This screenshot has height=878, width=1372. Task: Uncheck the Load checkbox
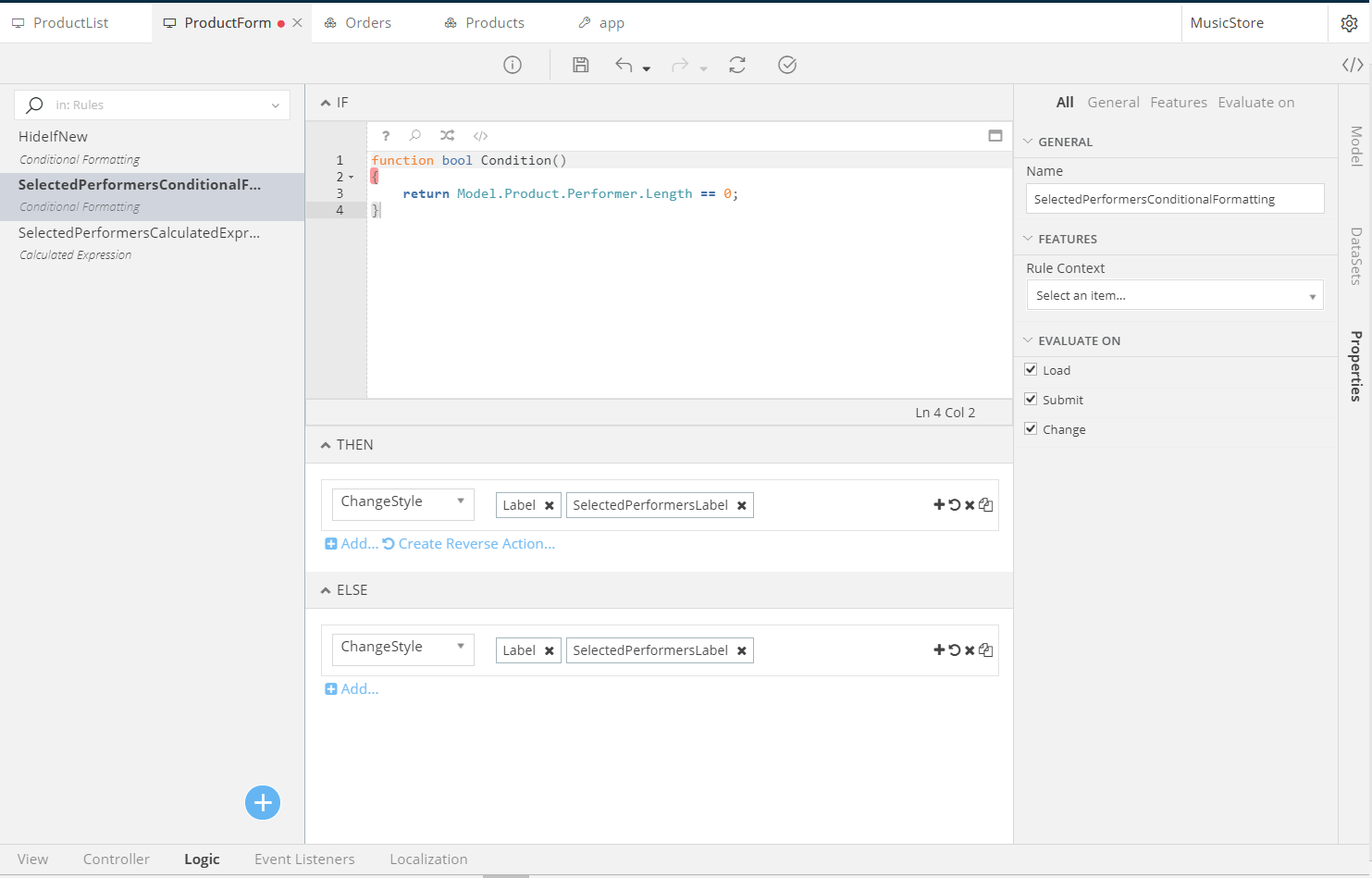(1031, 370)
